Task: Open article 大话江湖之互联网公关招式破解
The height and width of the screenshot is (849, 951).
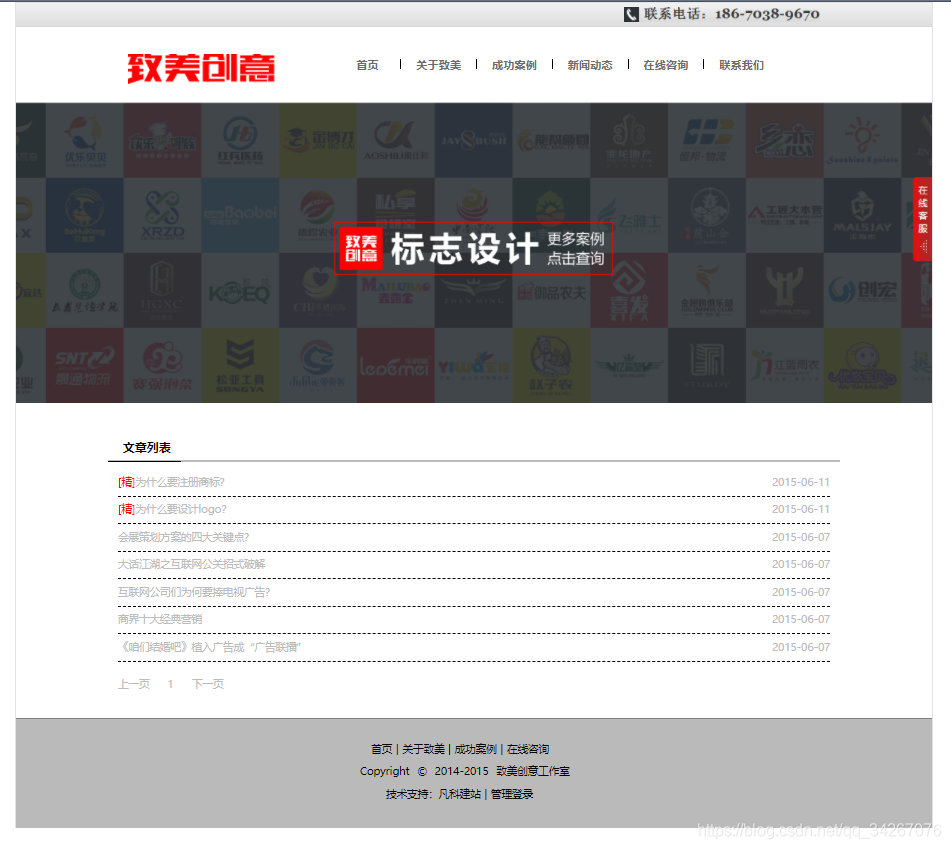Action: 191,564
